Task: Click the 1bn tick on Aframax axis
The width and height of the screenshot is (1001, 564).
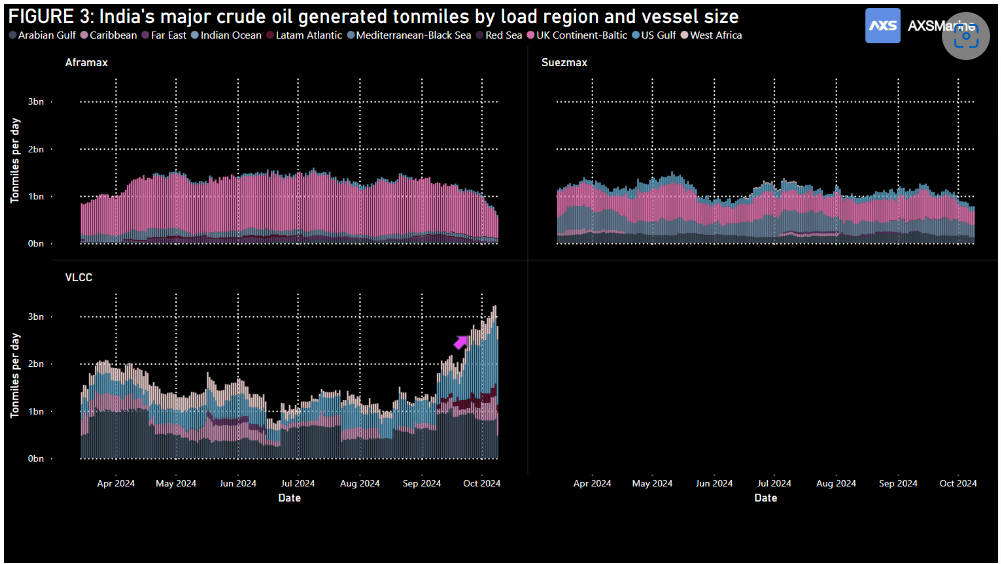Action: [36, 197]
